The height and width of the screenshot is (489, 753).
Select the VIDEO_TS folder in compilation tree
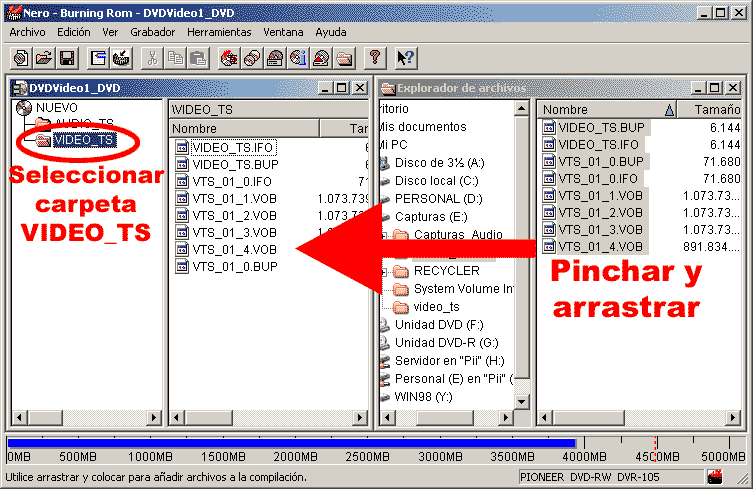pos(84,141)
